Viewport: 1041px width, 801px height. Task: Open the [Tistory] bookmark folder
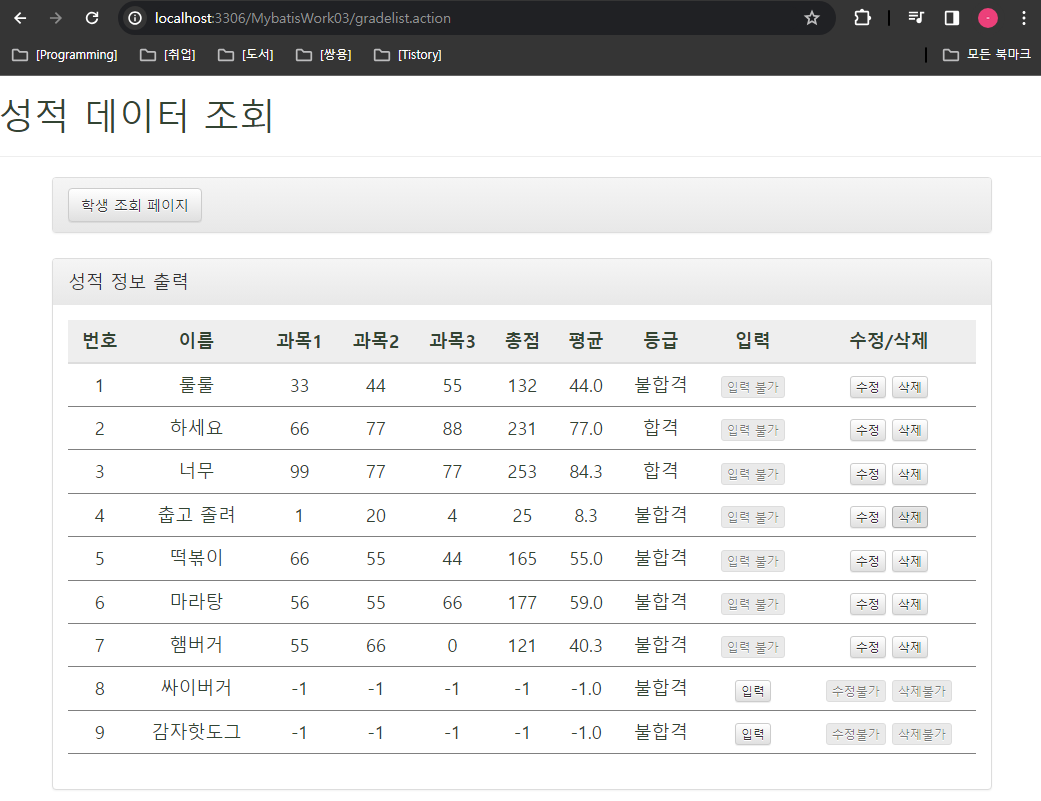tap(408, 54)
